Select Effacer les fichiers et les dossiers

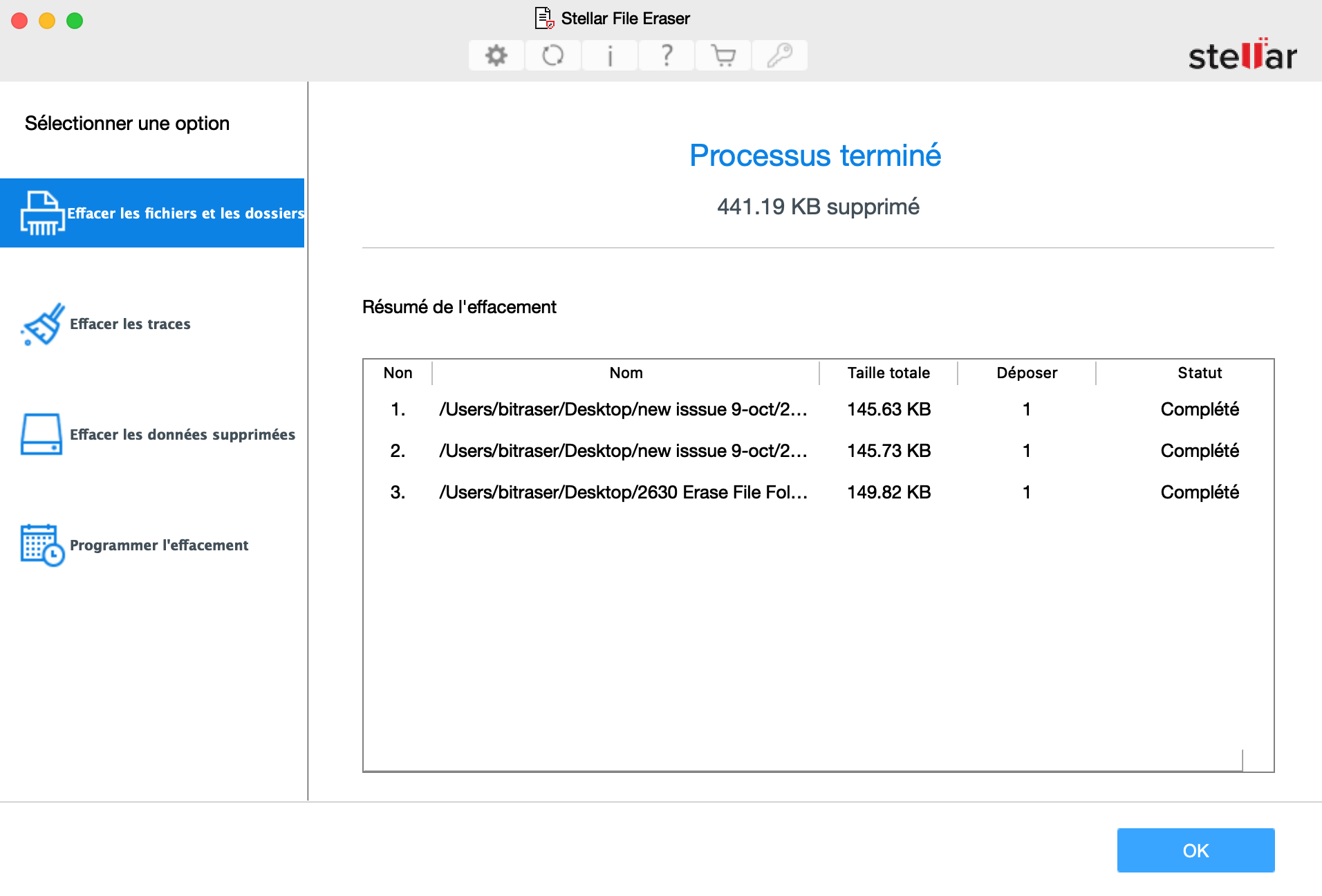152,213
